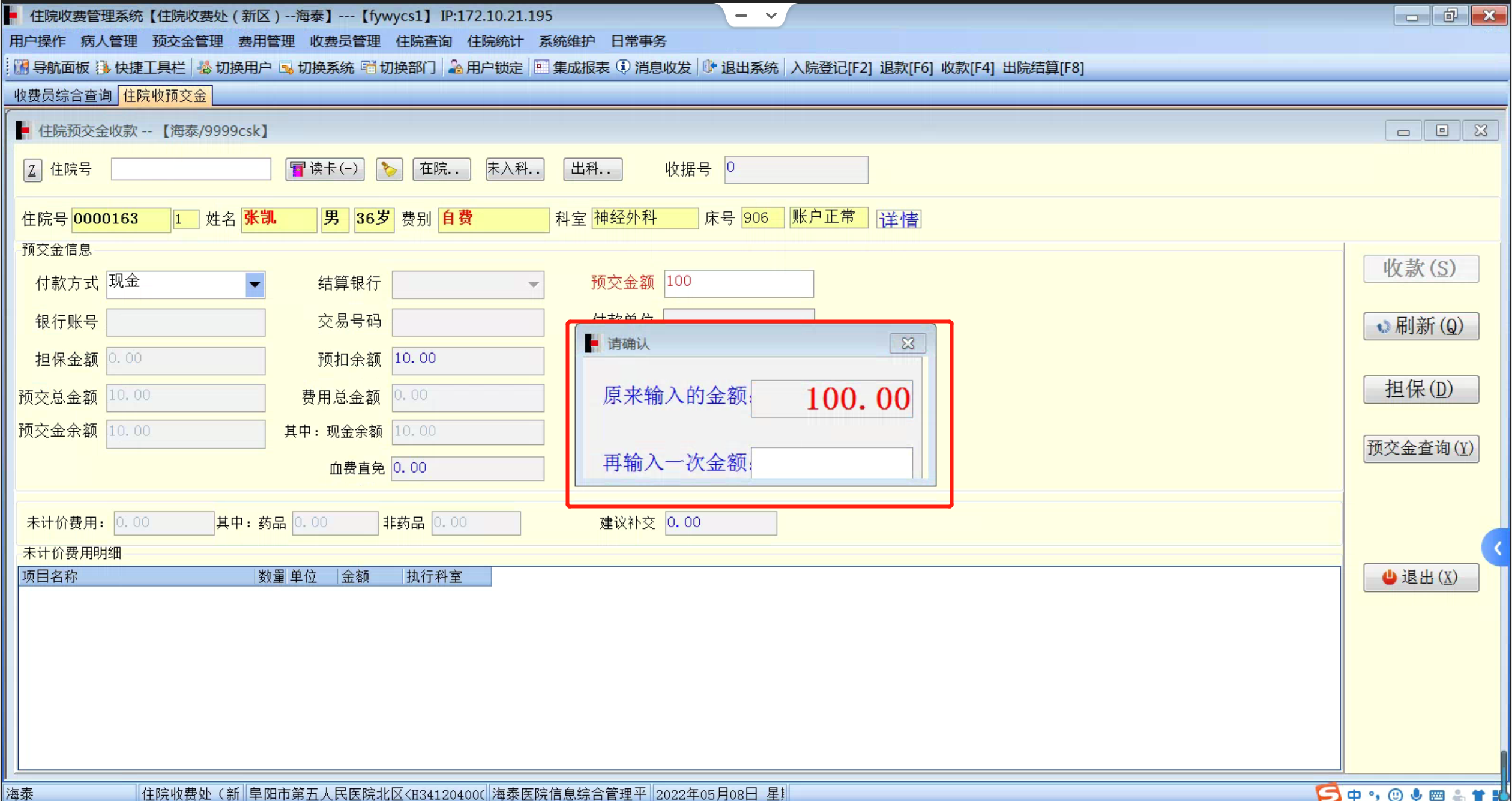Open the 快捷工具栏 quick toolbar icon

pos(103,67)
